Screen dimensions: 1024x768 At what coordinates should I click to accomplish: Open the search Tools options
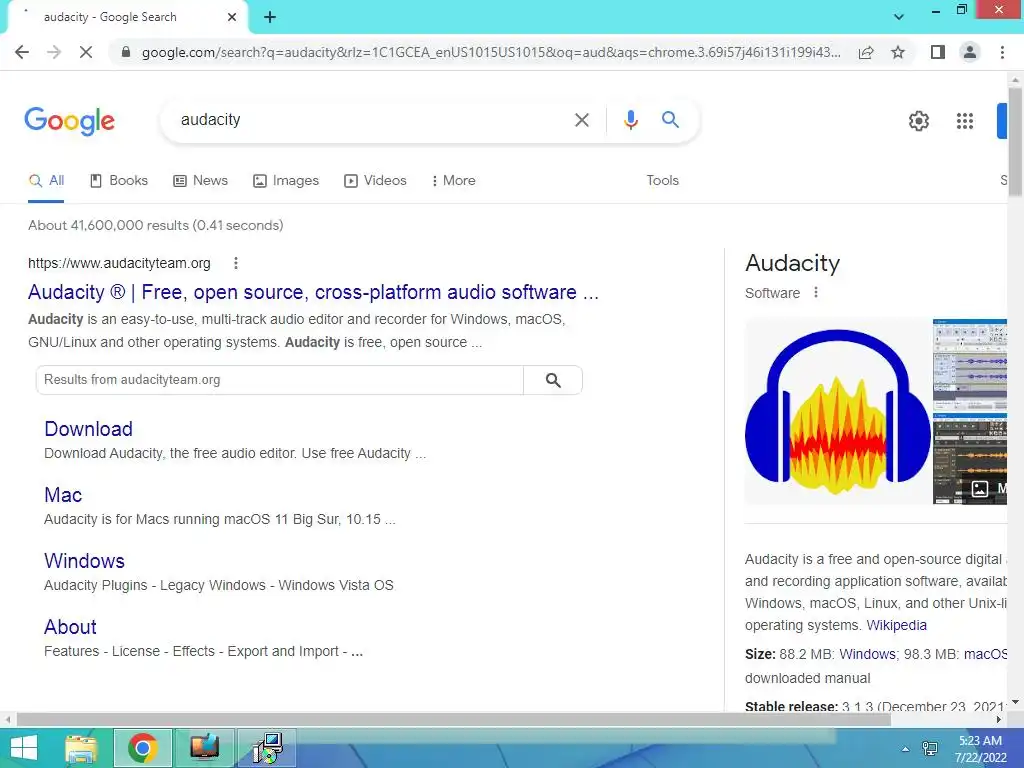(662, 181)
